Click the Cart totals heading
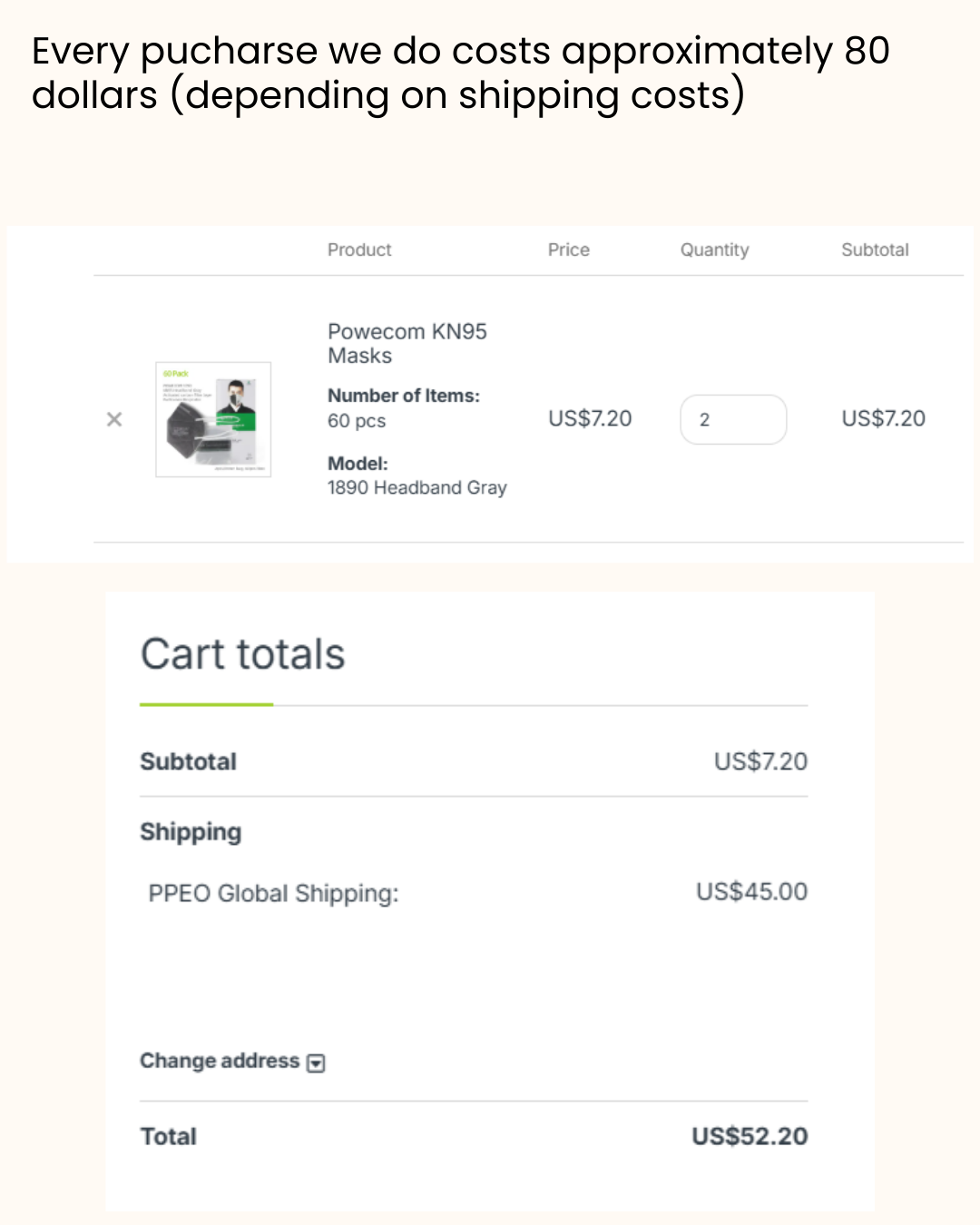This screenshot has width=980, height=1225. 243,654
